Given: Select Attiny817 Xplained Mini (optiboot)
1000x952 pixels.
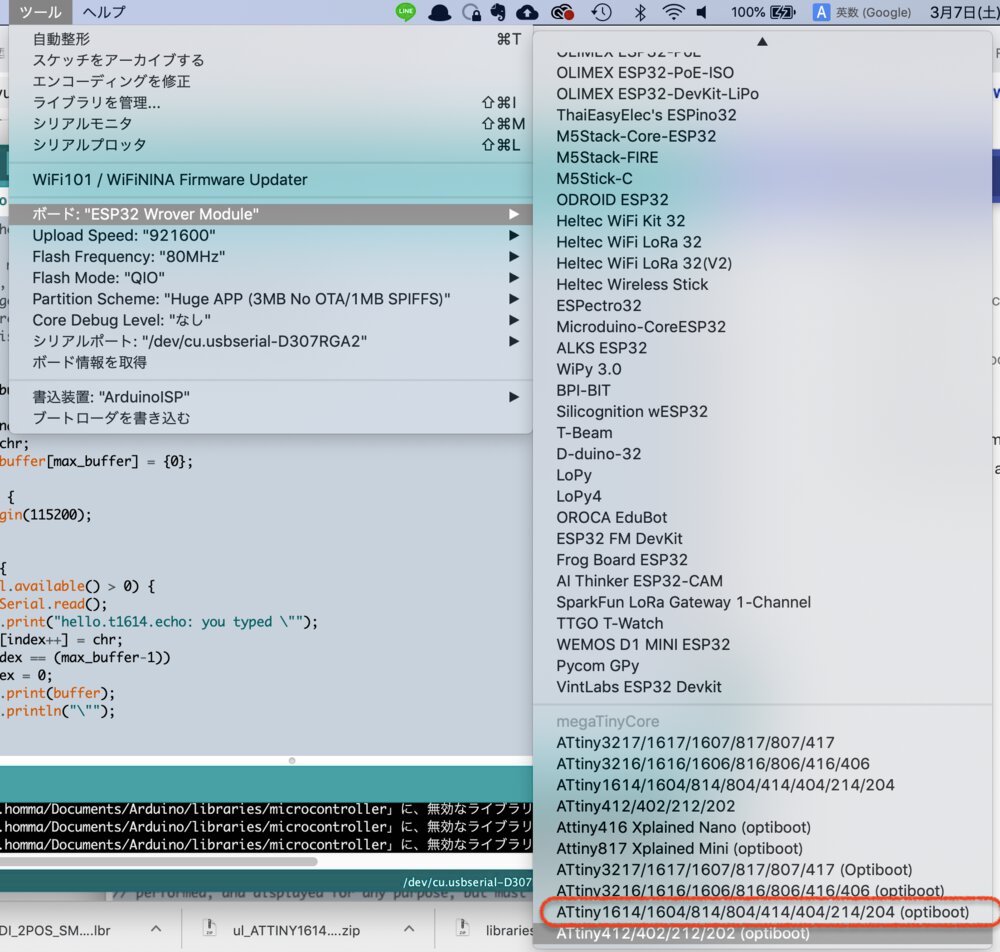Looking at the screenshot, I should (x=762, y=848).
